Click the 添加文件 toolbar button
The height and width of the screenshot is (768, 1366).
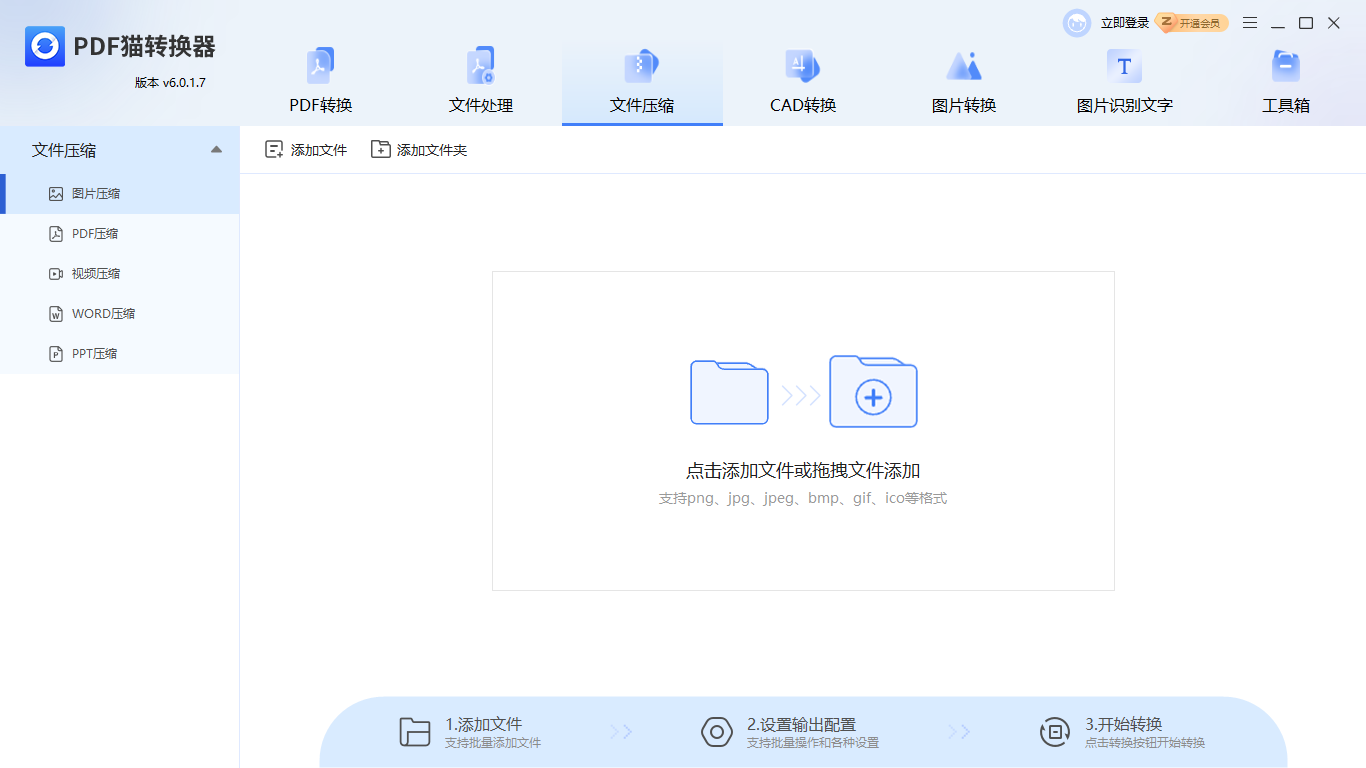(306, 148)
